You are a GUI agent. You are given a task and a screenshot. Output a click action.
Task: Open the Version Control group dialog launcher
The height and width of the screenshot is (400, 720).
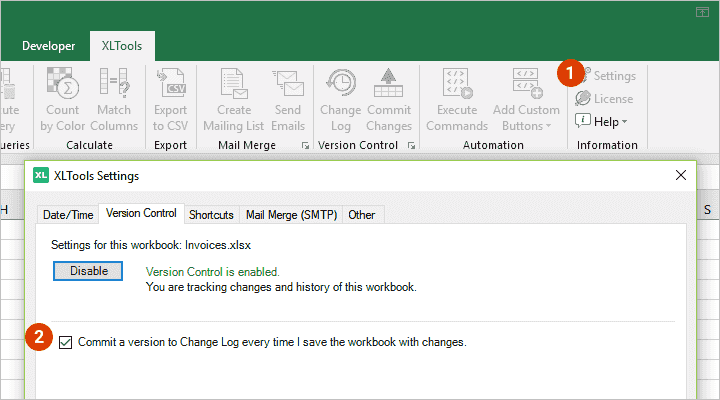click(x=411, y=146)
